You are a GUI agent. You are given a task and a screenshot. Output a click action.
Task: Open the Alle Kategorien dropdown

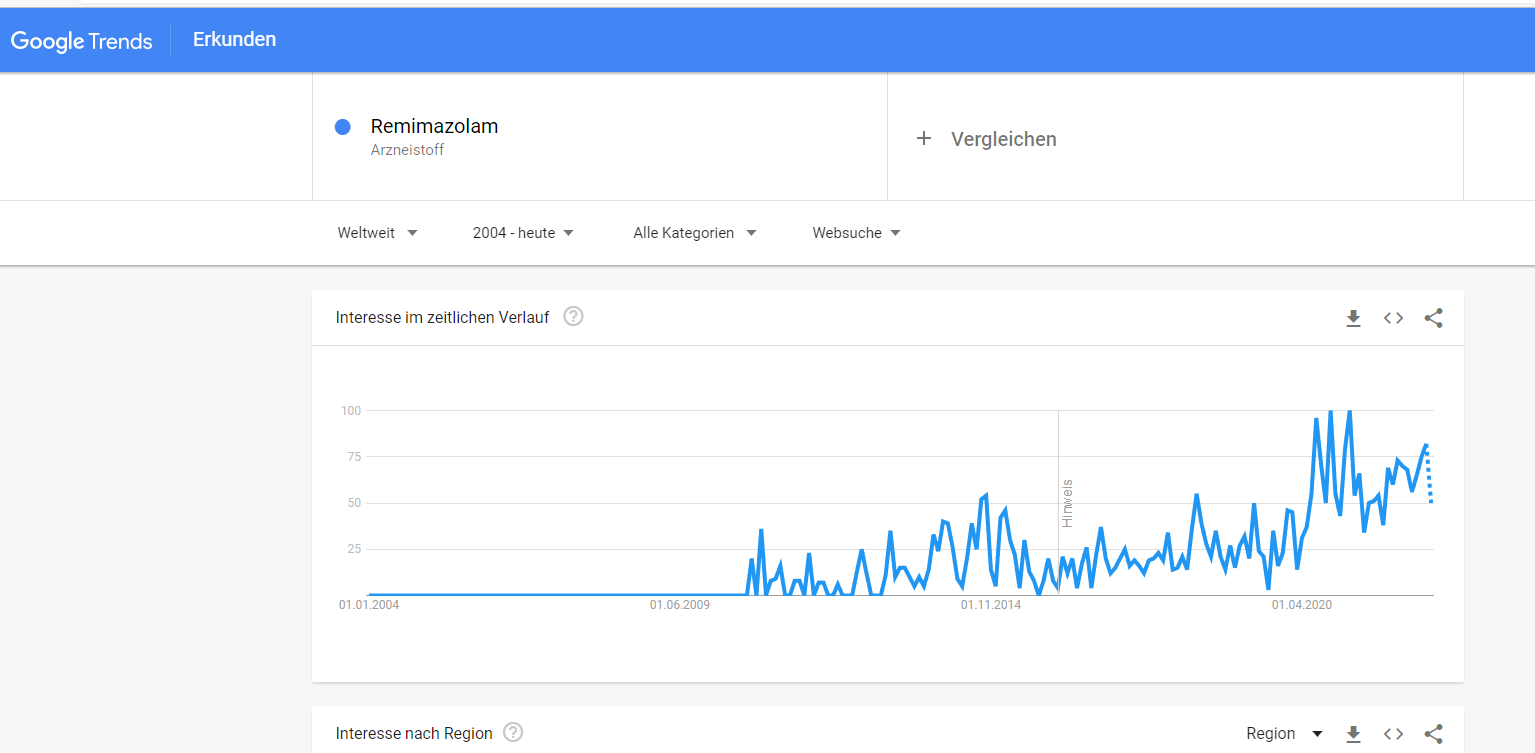[x=694, y=233]
